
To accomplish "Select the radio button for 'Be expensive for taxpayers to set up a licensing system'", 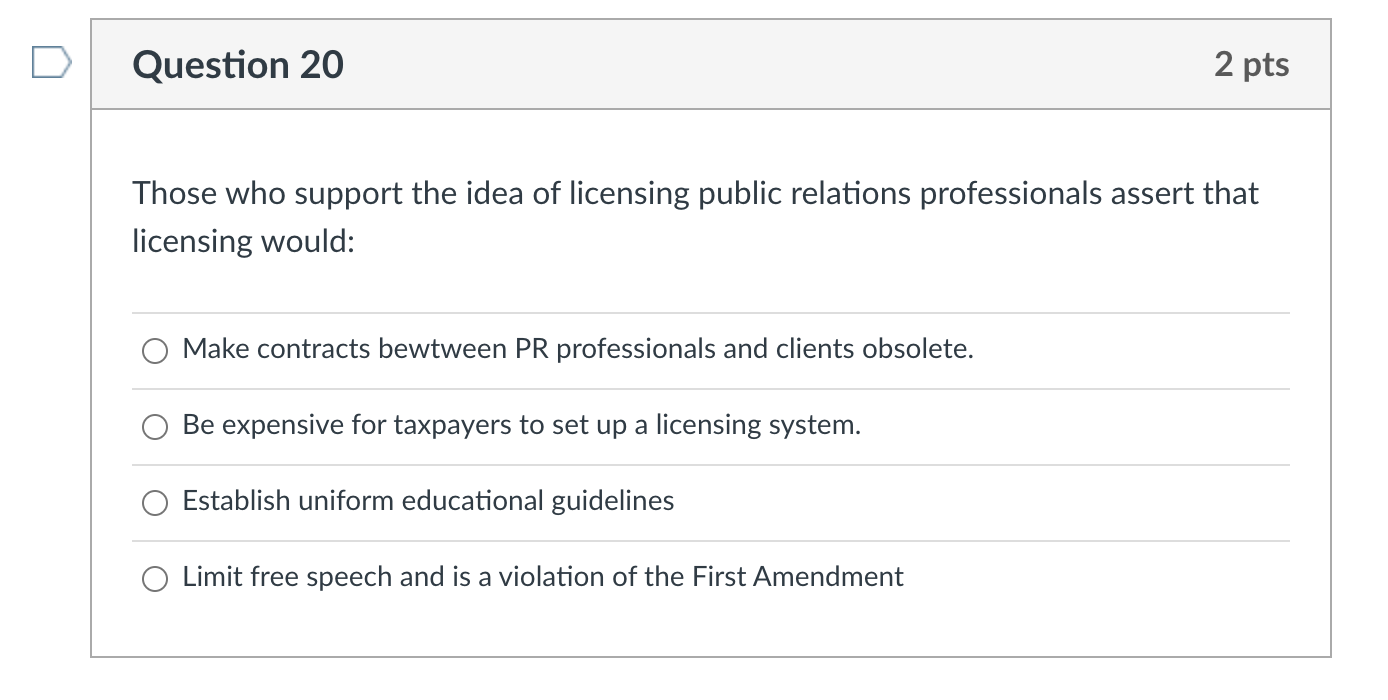I will [154, 426].
